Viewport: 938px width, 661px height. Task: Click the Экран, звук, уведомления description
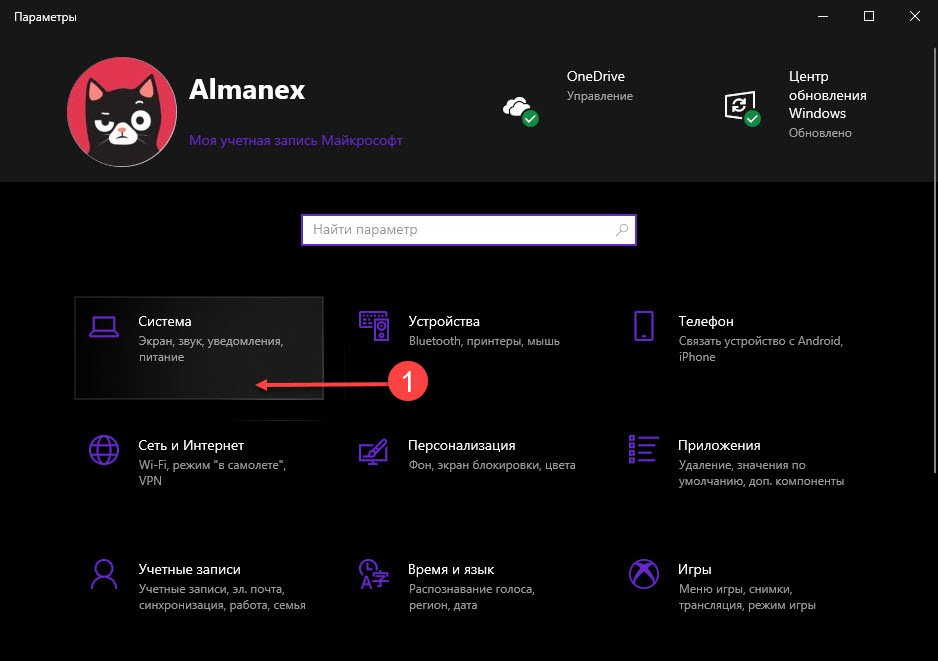211,349
